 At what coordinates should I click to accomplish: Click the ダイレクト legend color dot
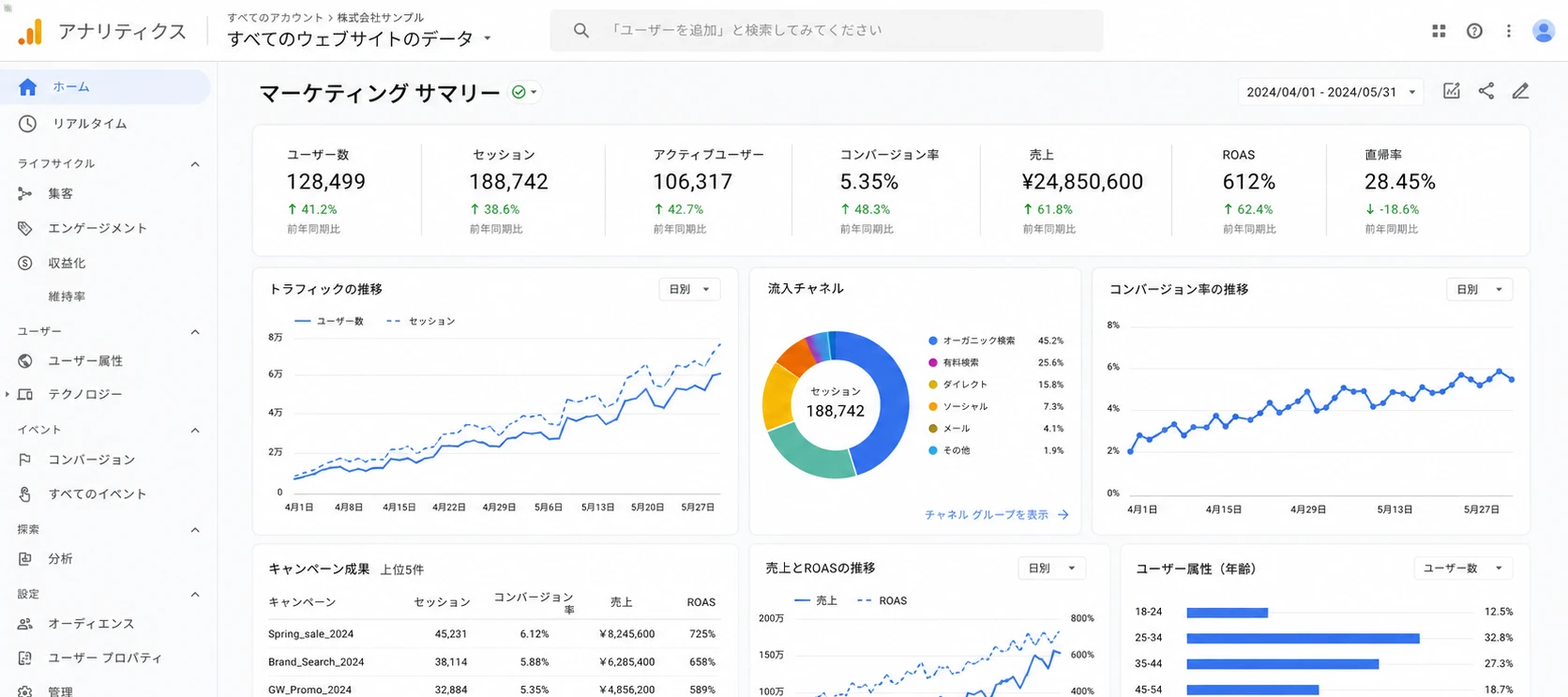933,385
